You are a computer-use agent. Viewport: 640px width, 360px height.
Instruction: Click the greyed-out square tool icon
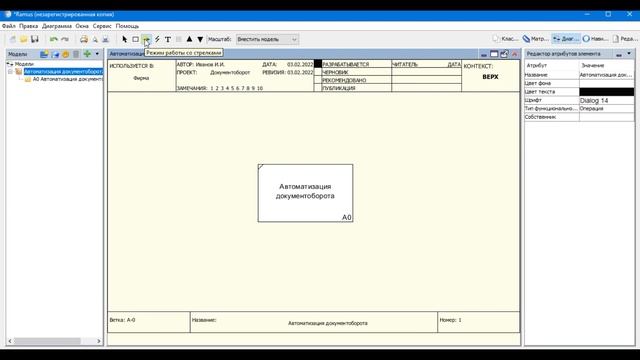pyautogui.click(x=178, y=39)
